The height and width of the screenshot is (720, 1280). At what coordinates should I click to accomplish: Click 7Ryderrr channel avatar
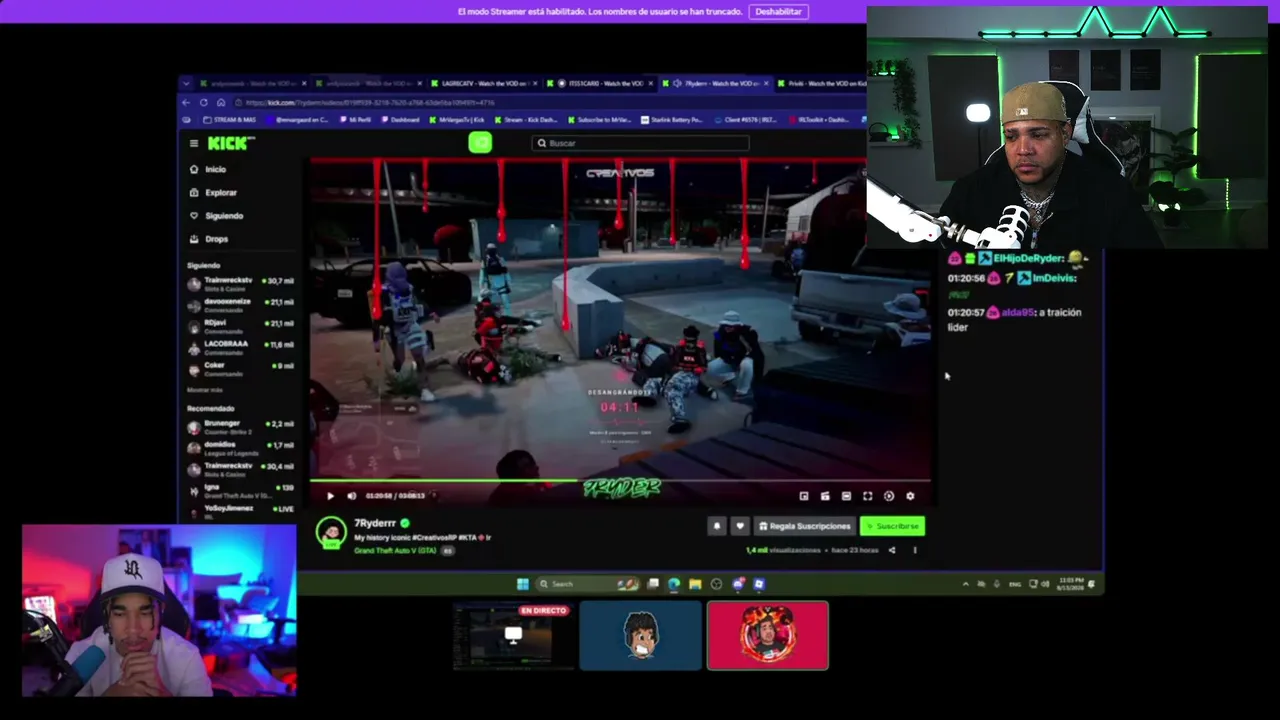coord(331,533)
